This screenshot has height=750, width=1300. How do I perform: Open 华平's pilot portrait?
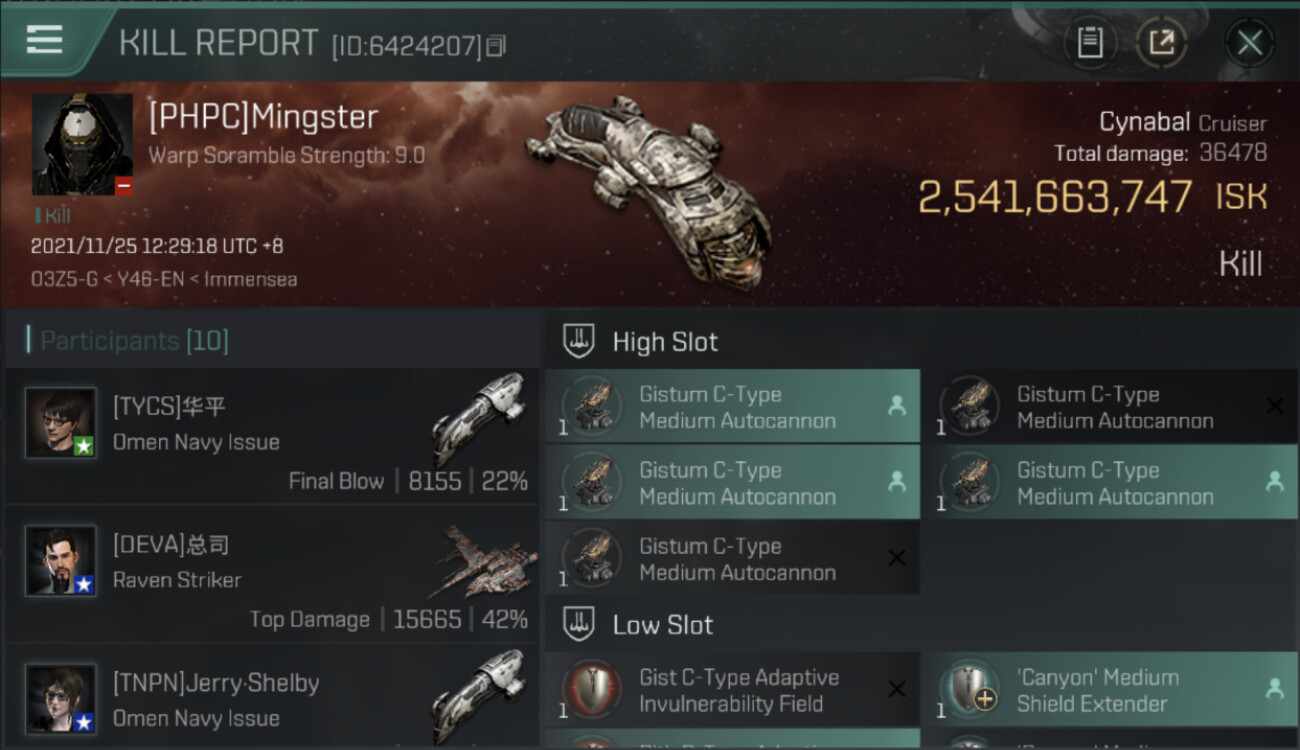coord(61,423)
